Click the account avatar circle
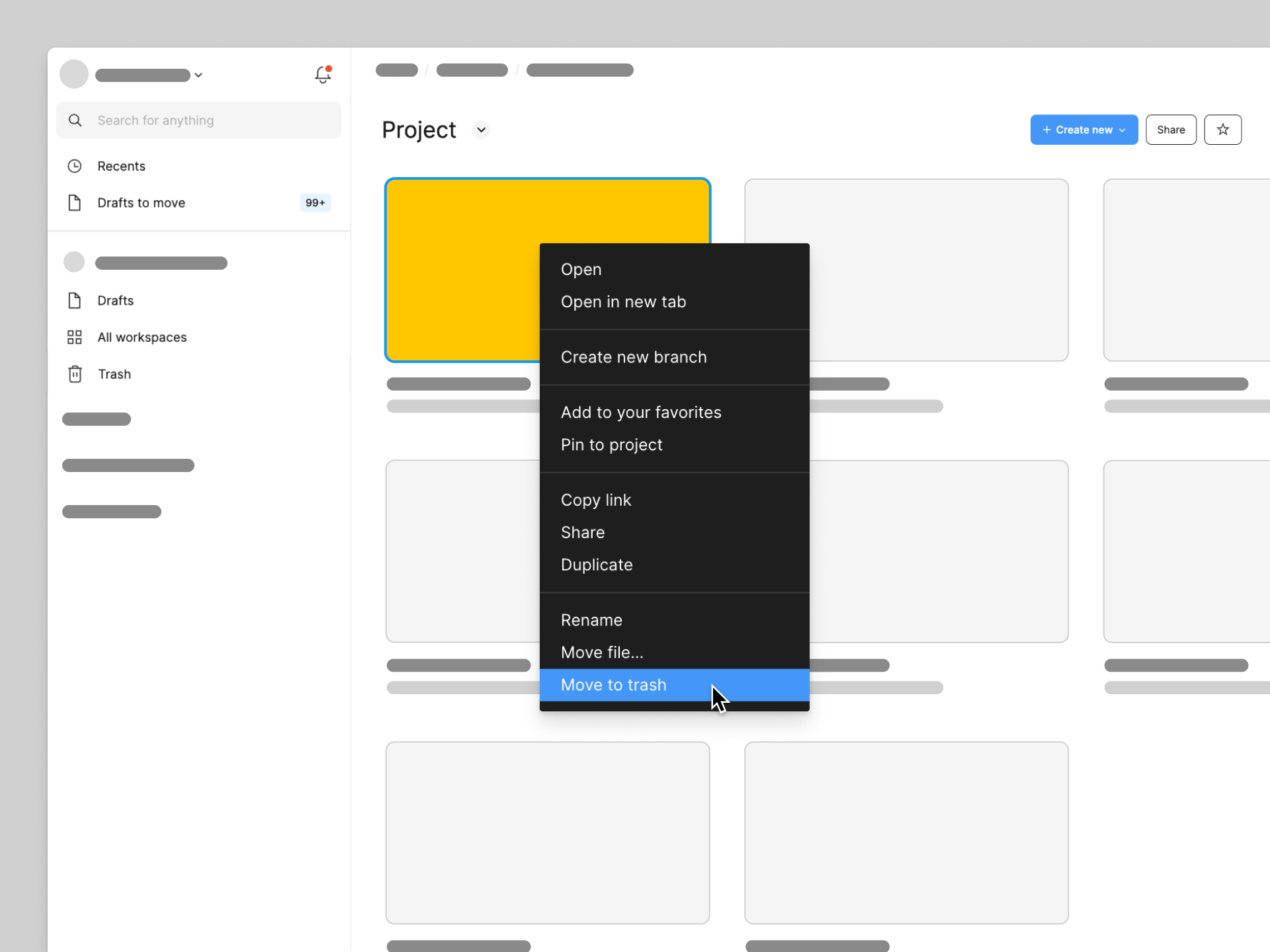Screen dimensions: 1270x952 click(x=74, y=74)
